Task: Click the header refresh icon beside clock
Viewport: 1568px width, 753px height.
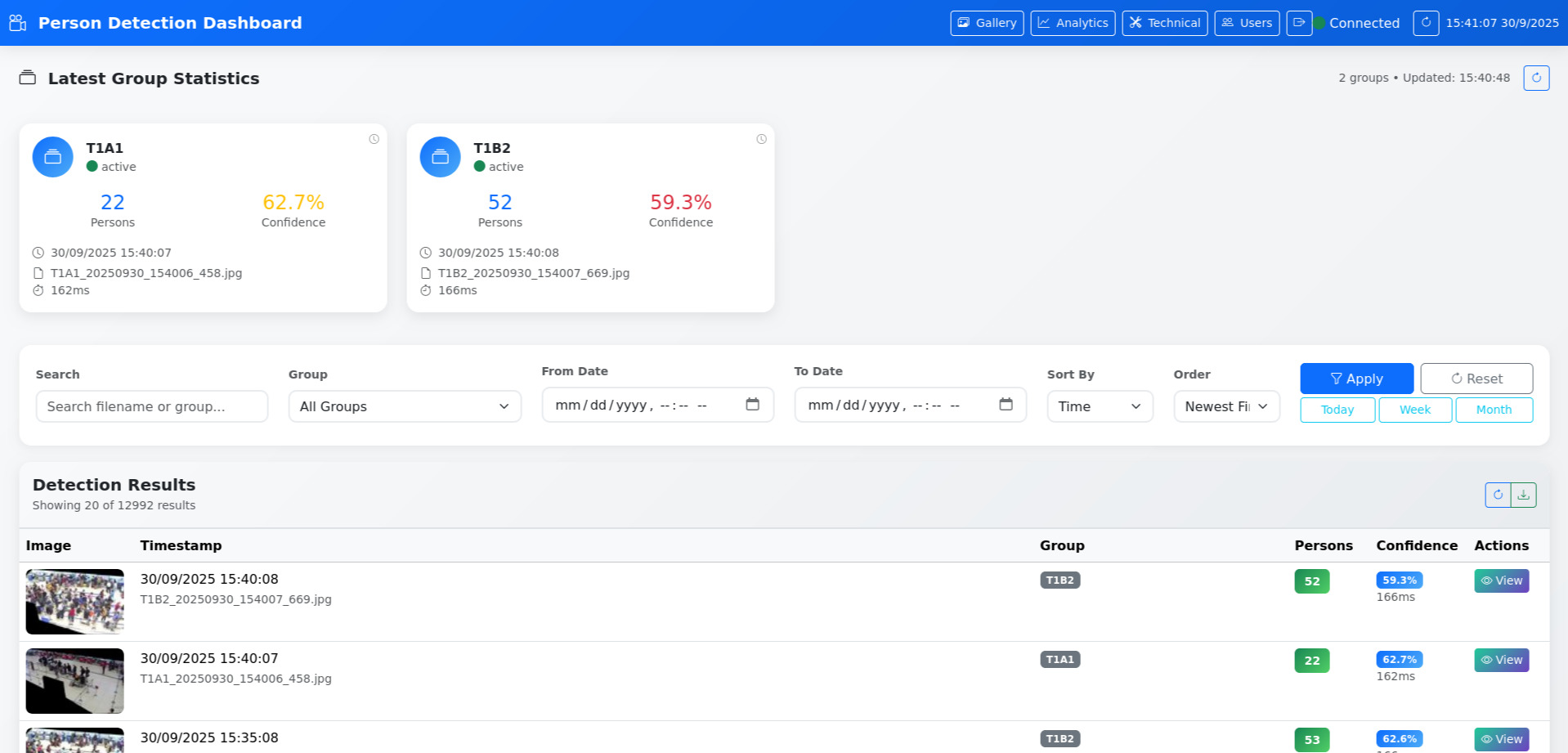Action: pyautogui.click(x=1426, y=23)
